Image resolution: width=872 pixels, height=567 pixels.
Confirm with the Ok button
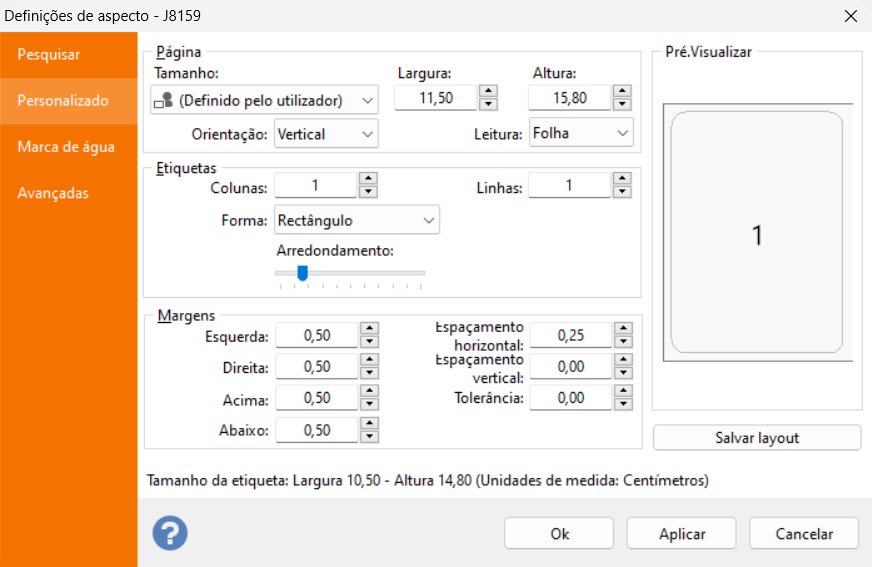click(x=559, y=534)
